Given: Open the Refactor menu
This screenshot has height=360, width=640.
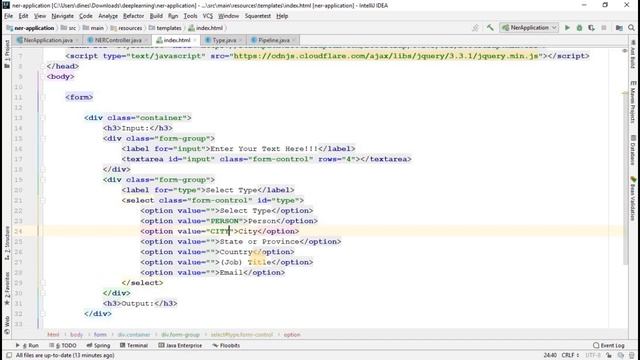Looking at the screenshot, I should 133,16.
